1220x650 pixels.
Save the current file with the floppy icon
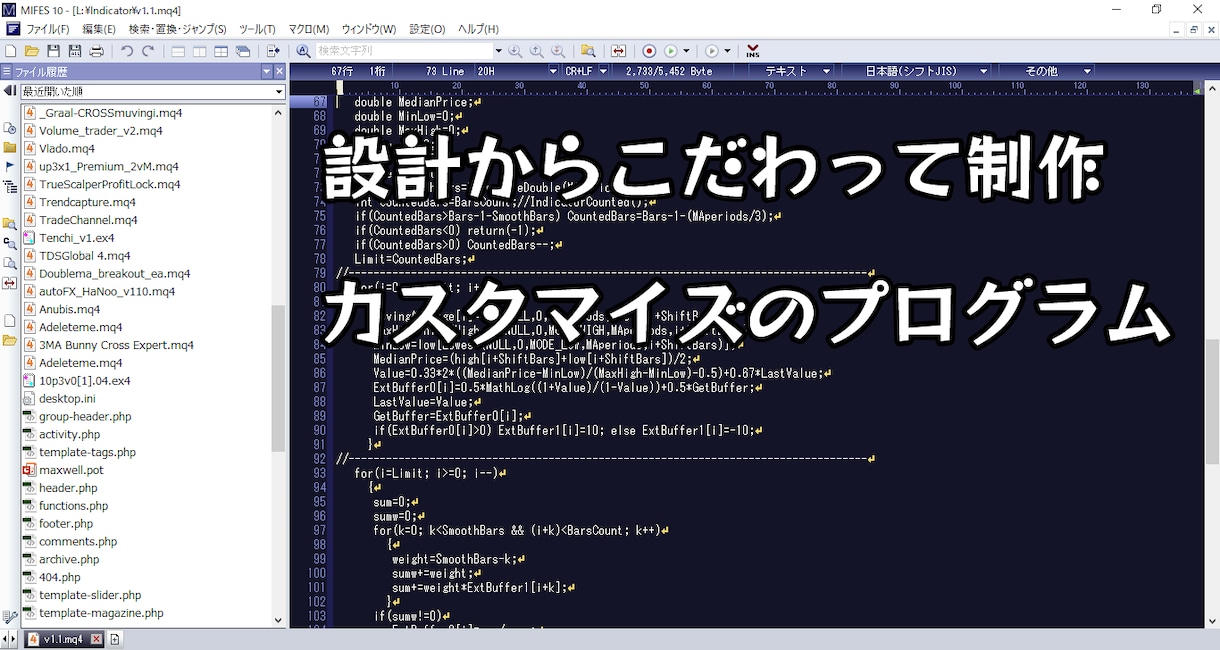53,51
